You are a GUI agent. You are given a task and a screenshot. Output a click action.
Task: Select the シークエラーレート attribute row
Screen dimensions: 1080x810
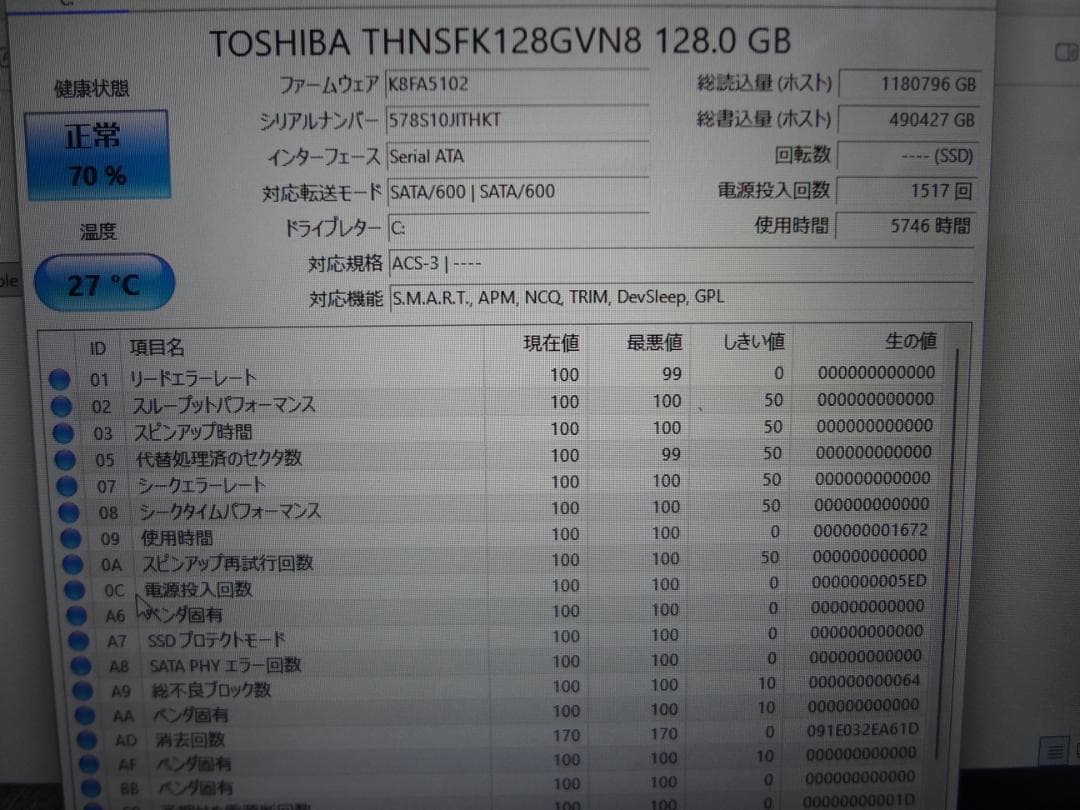[495, 482]
